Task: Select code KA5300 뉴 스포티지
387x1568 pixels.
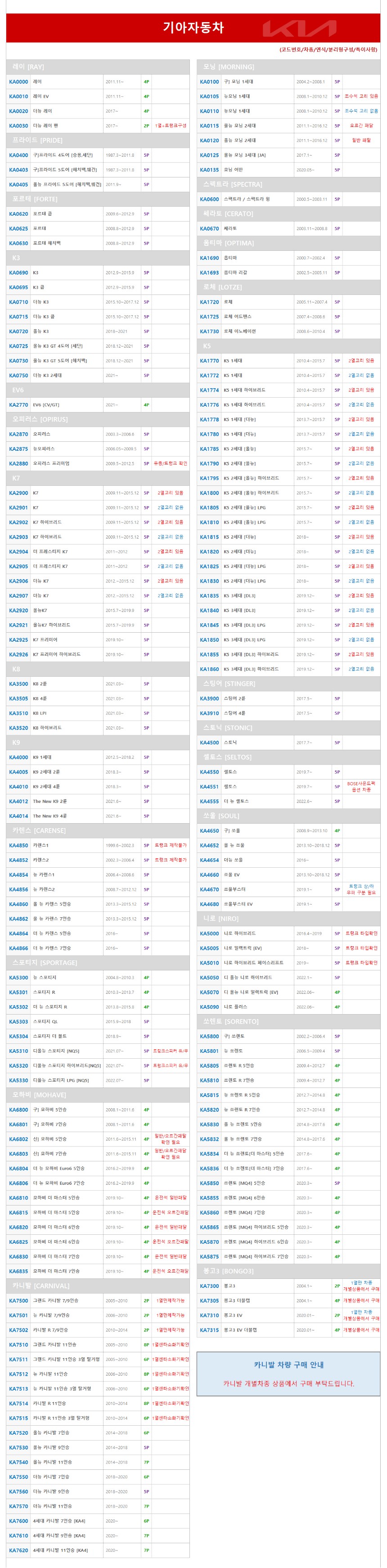Action: [x=19, y=978]
